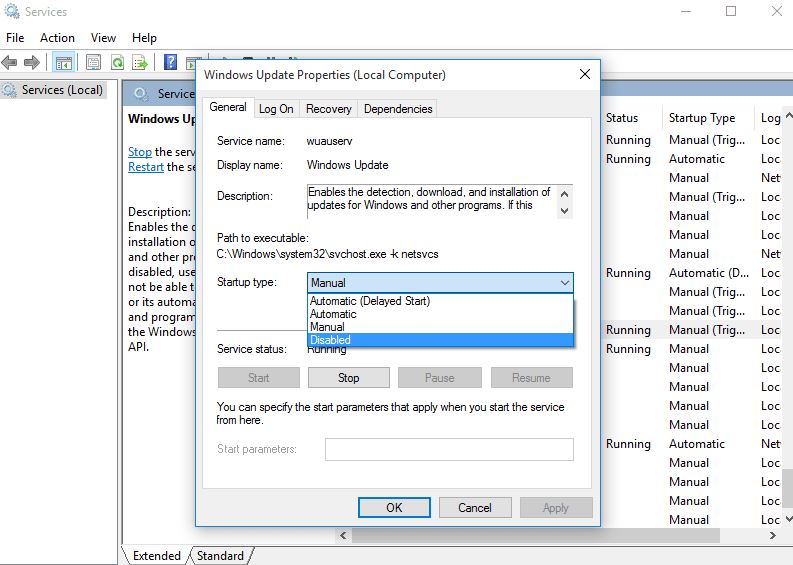Click the green Refresh toolbar icon
This screenshot has width=793, height=565.
click(117, 62)
